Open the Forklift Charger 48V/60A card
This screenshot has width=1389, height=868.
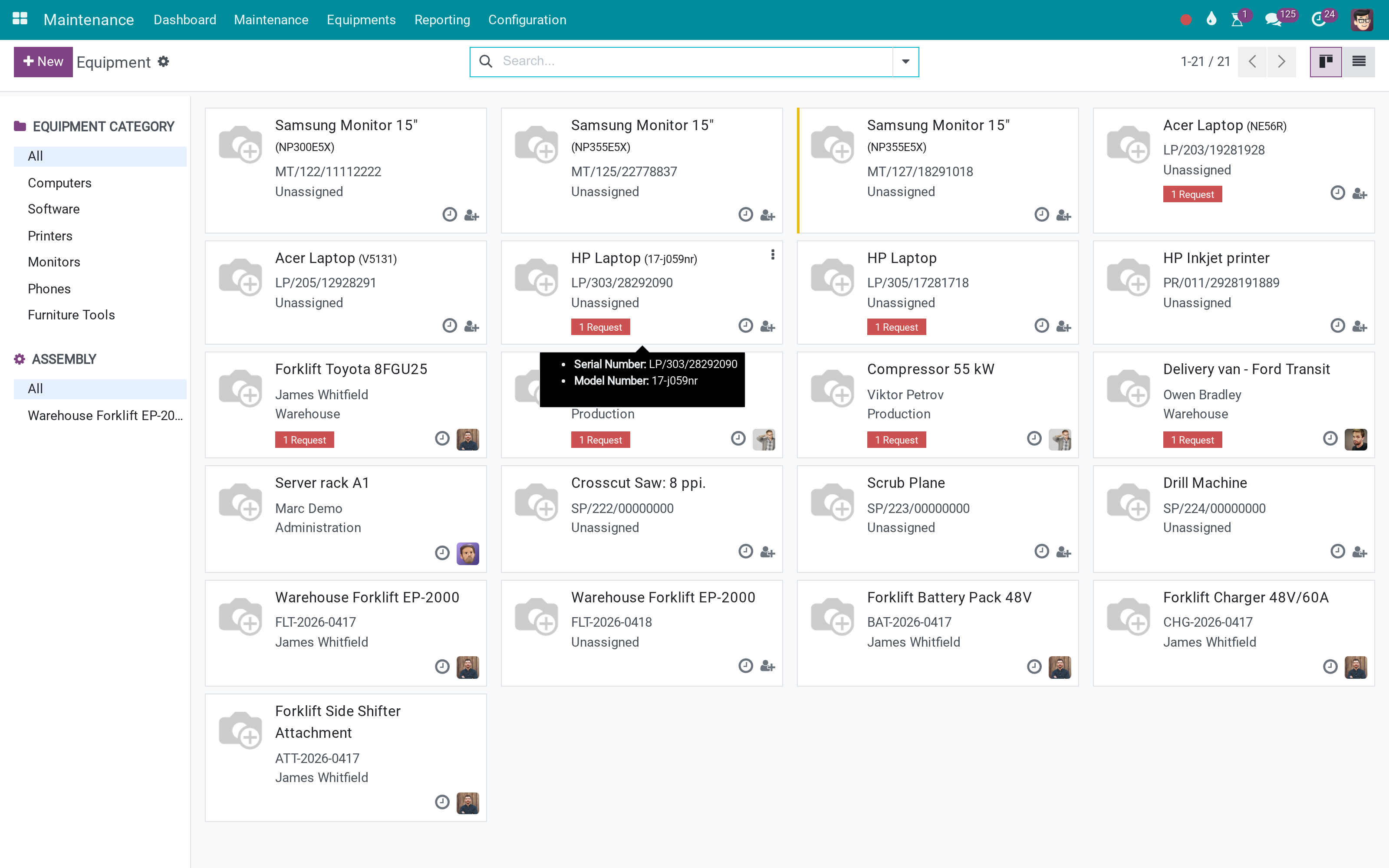click(x=1234, y=633)
